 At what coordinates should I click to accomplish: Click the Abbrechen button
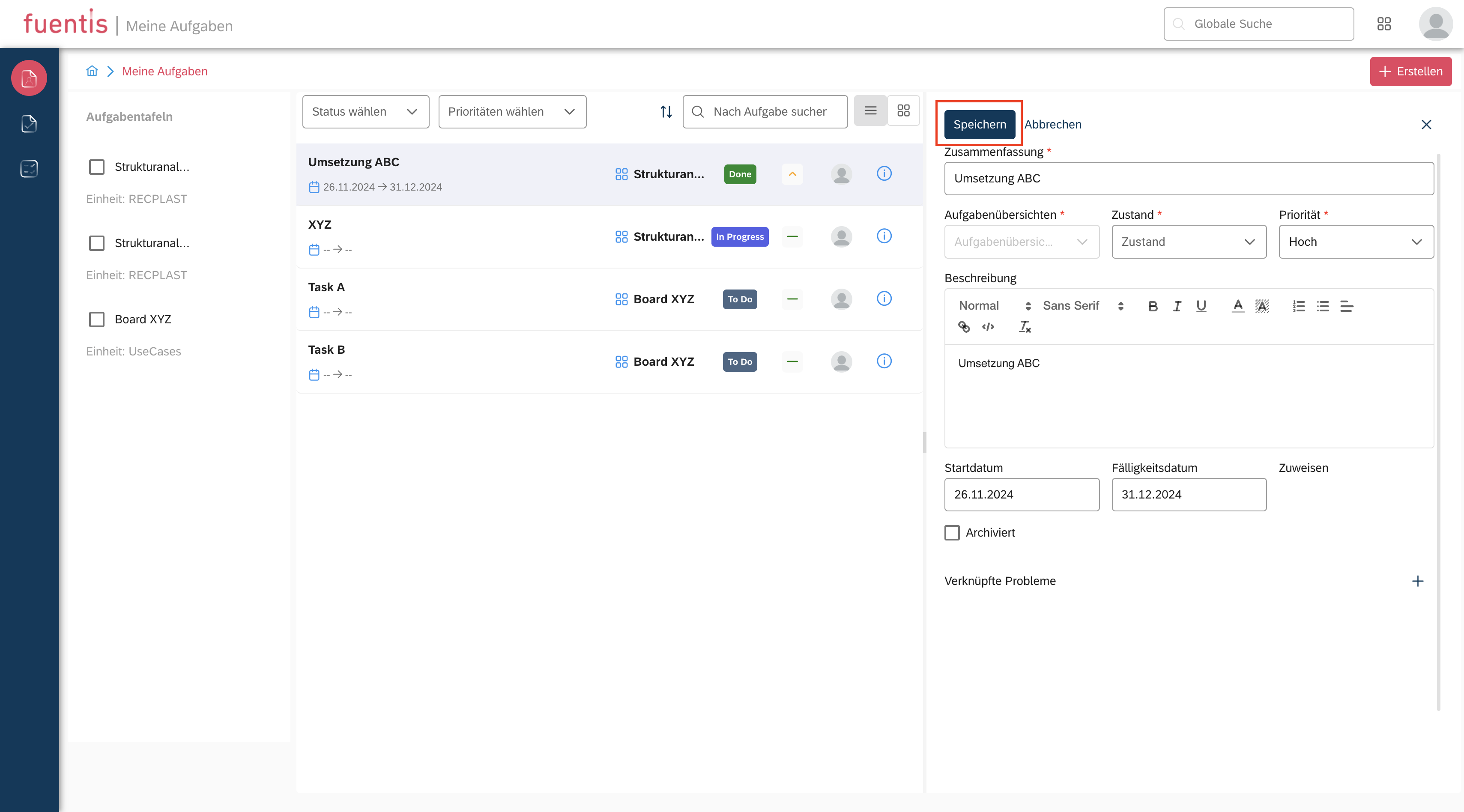point(1052,125)
